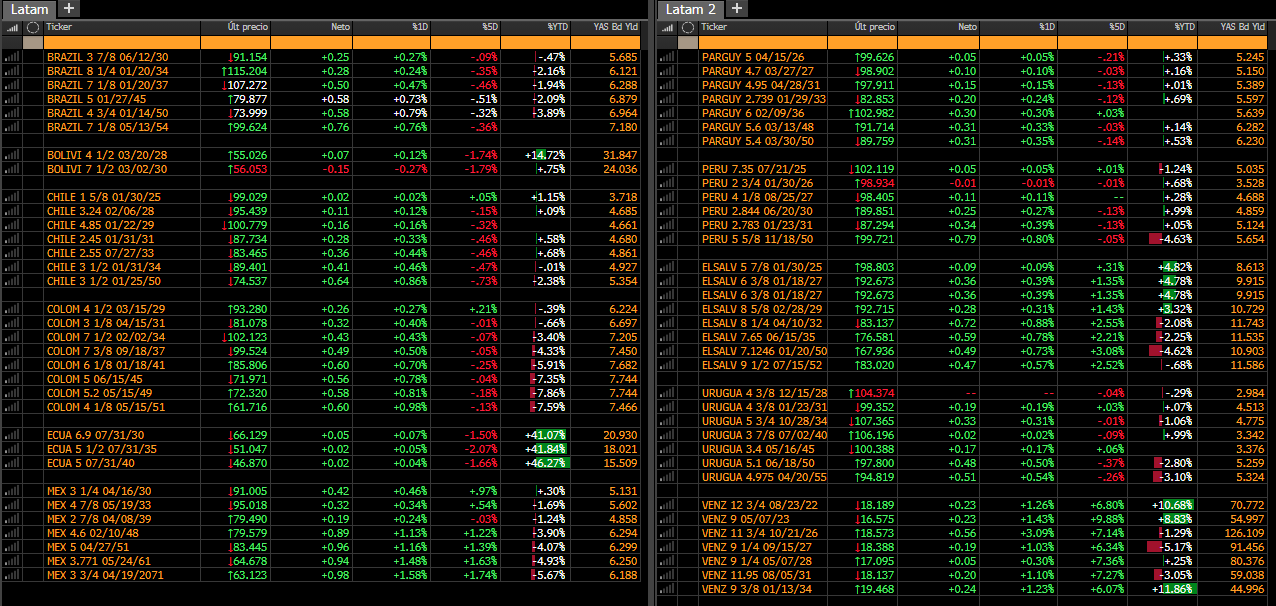Select the CHILE 4.85 01/22/29 ticker

(x=100, y=225)
